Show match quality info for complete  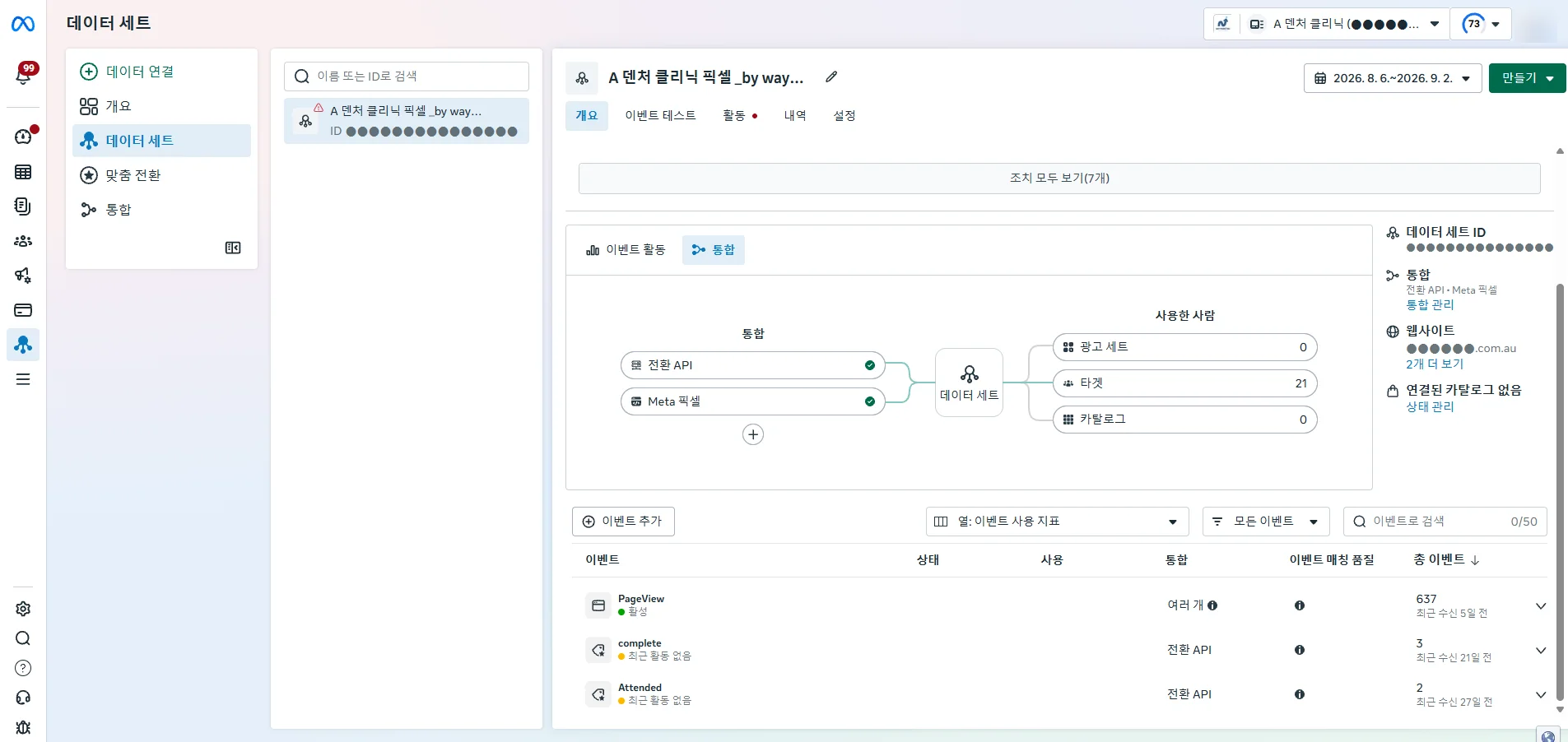click(1300, 650)
